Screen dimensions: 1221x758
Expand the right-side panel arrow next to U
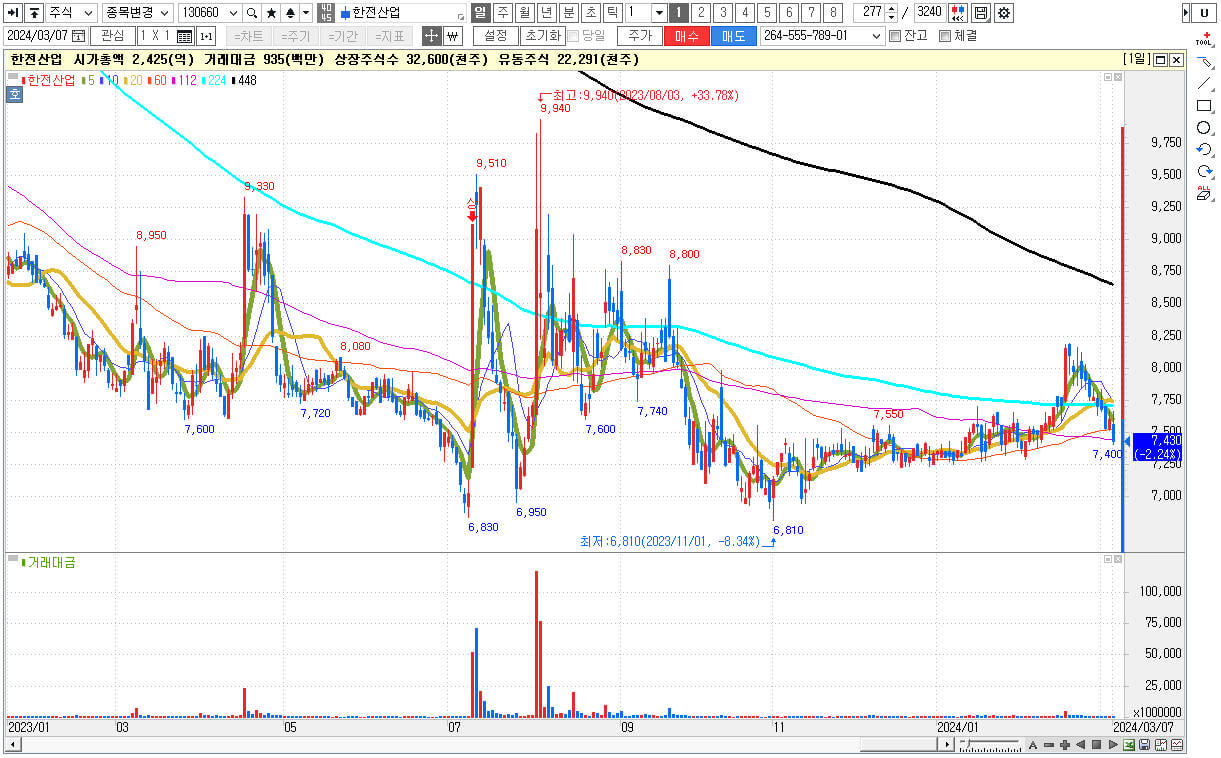[x=1186, y=13]
